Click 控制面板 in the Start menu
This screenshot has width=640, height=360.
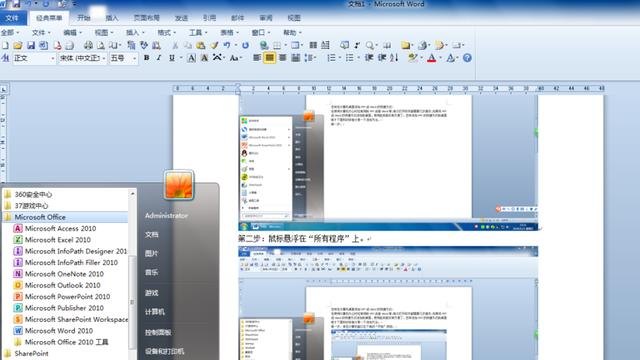tap(158, 332)
